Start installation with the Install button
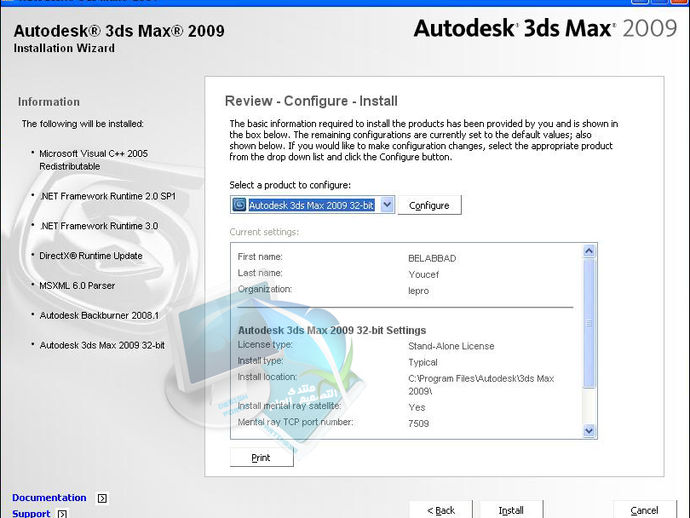The image size is (690, 518). click(511, 510)
